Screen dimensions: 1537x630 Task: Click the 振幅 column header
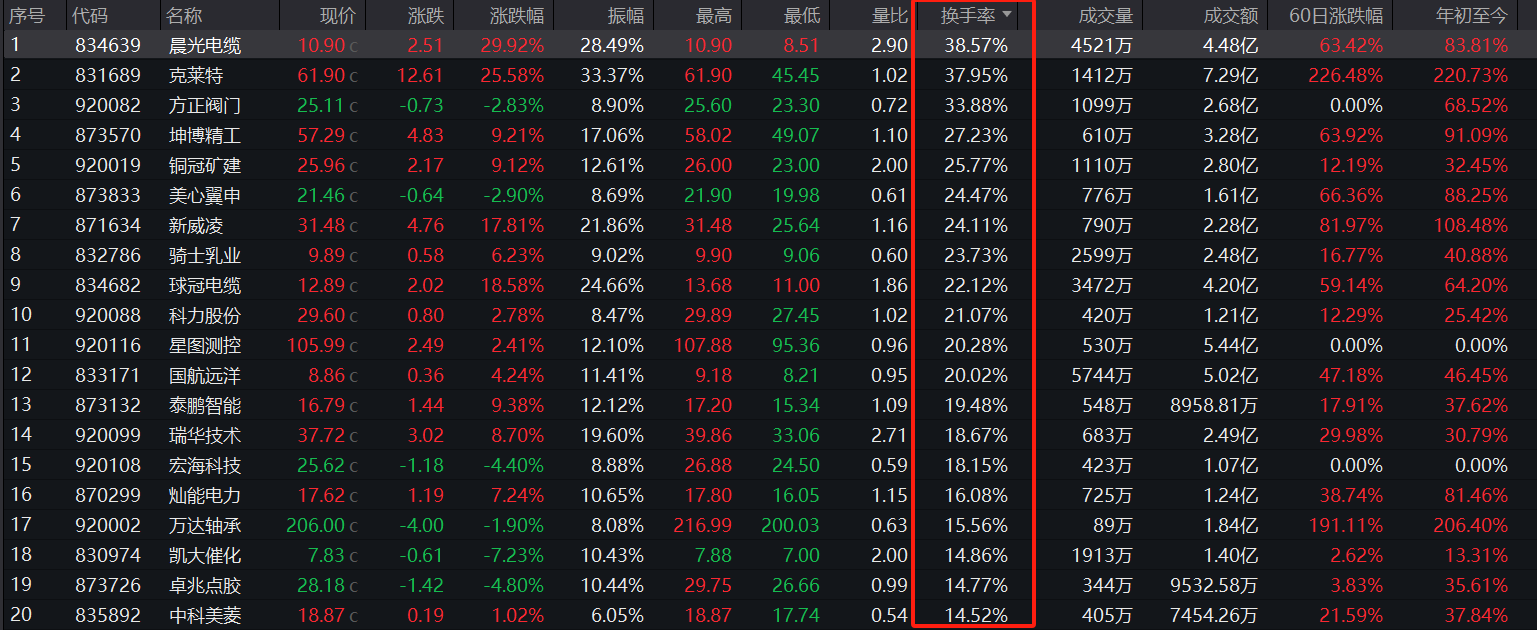(x=626, y=15)
